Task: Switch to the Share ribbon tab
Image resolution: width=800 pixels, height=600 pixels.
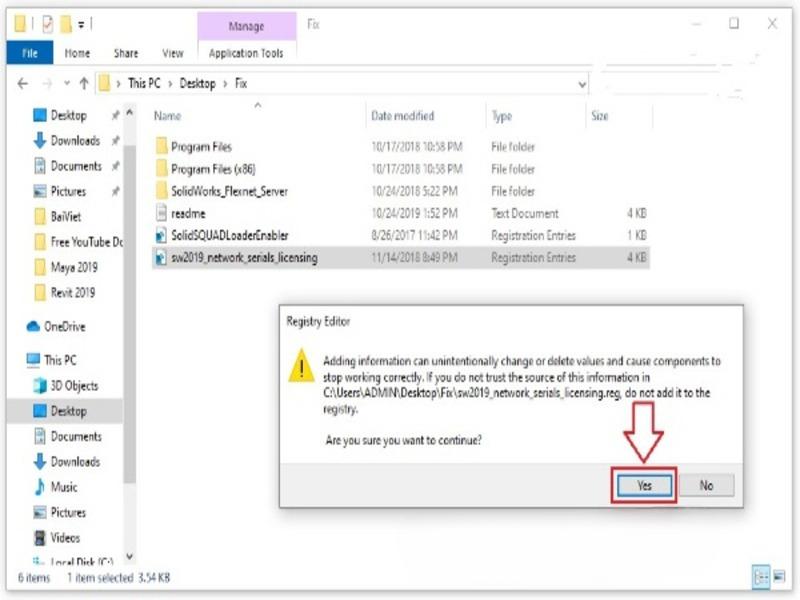Action: coord(126,53)
